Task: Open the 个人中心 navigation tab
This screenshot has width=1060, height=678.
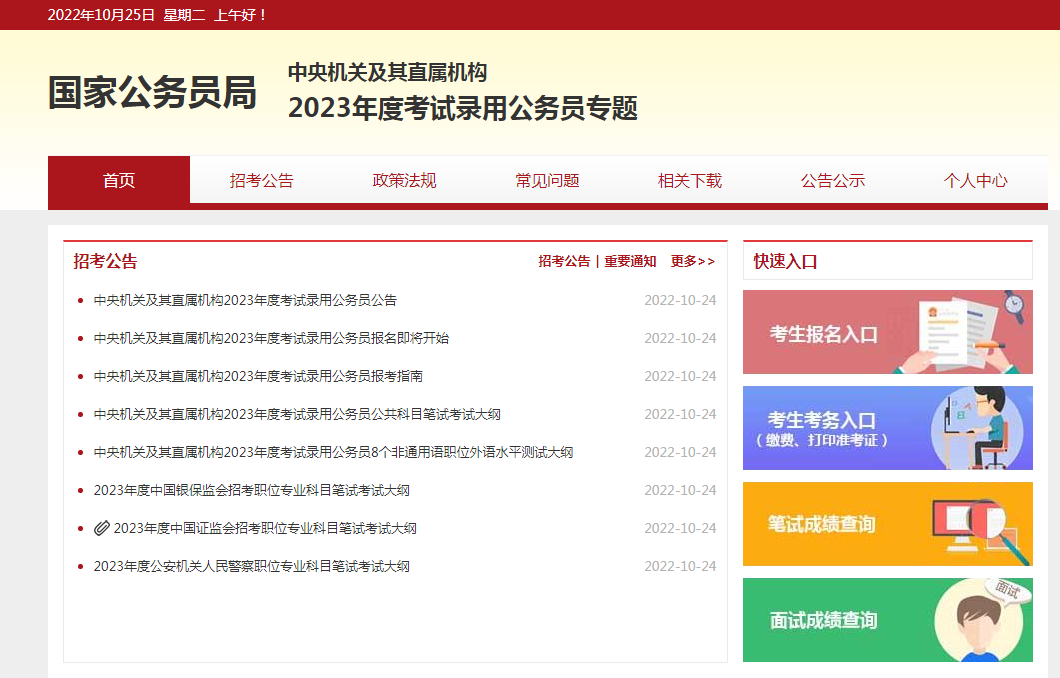Action: [975, 180]
